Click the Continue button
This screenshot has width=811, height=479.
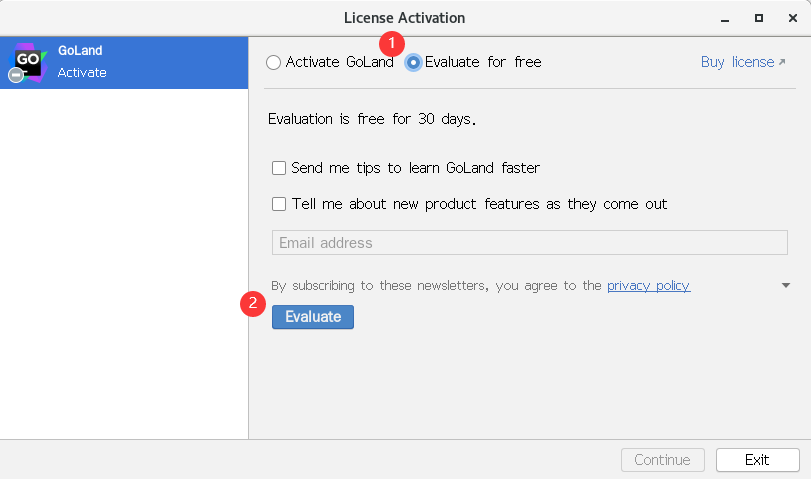(x=662, y=460)
